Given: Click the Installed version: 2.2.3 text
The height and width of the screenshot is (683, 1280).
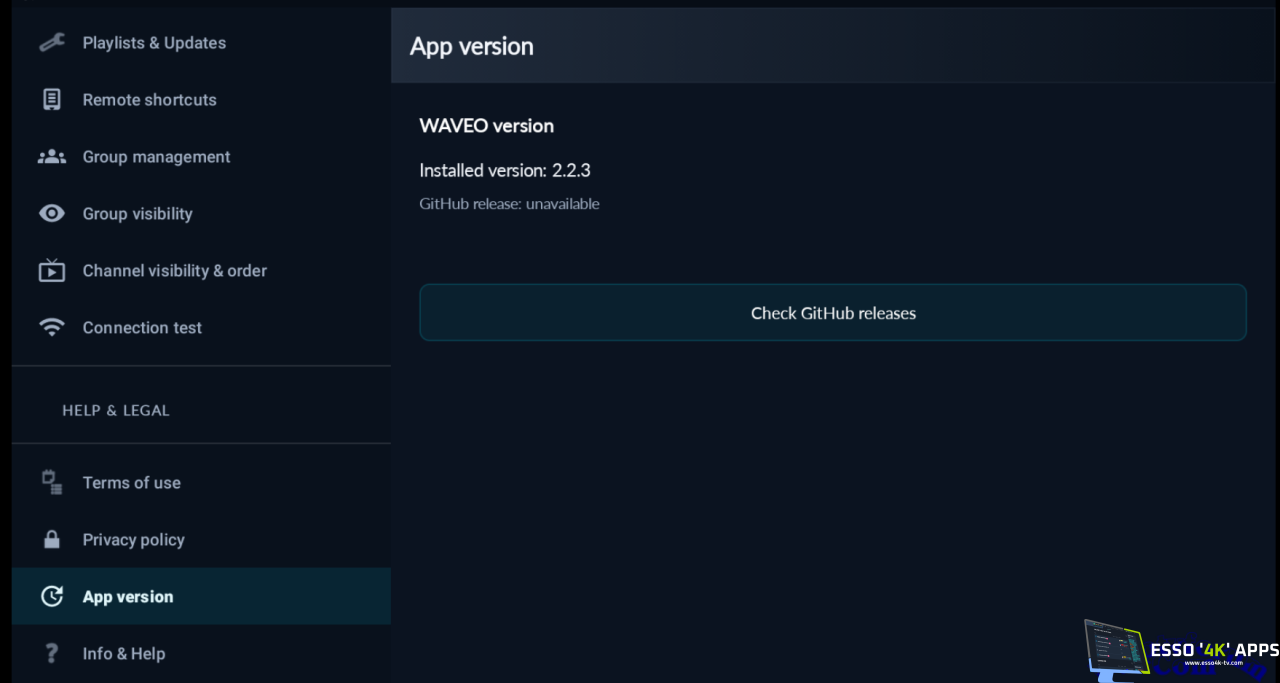Looking at the screenshot, I should 505,171.
